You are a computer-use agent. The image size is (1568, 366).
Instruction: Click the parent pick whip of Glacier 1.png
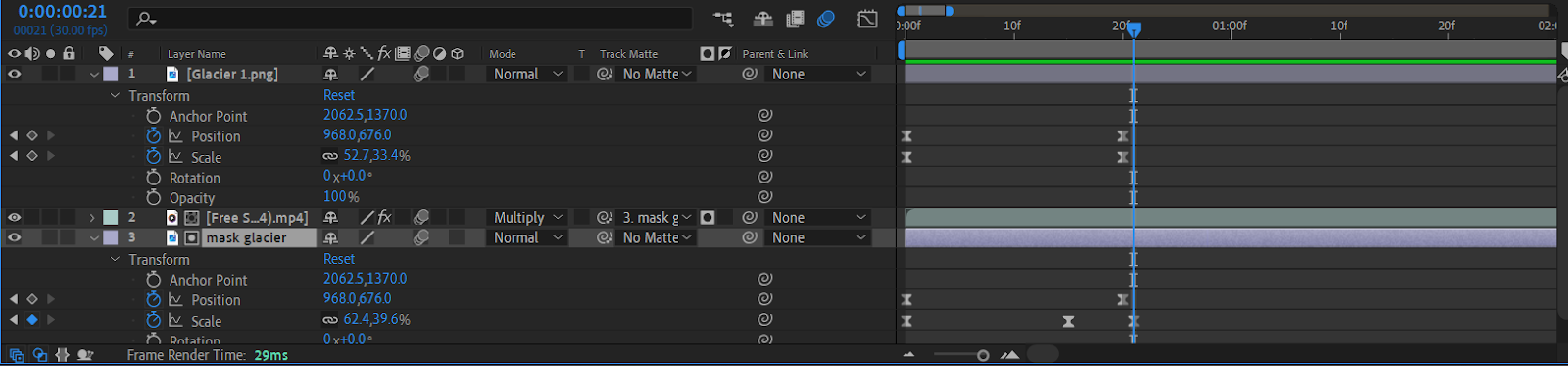click(750, 74)
